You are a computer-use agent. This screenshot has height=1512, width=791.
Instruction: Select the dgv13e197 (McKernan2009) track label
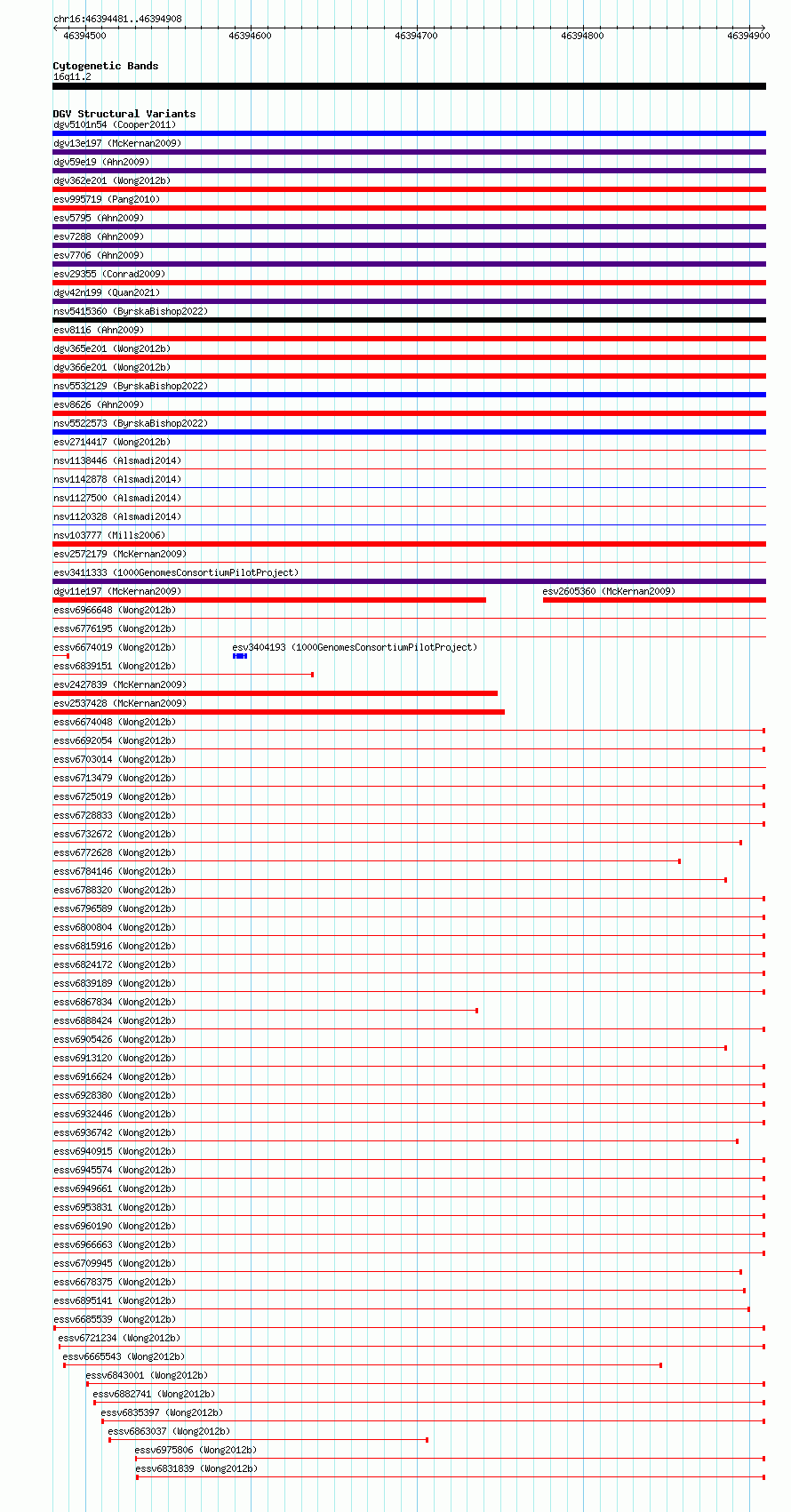117,143
